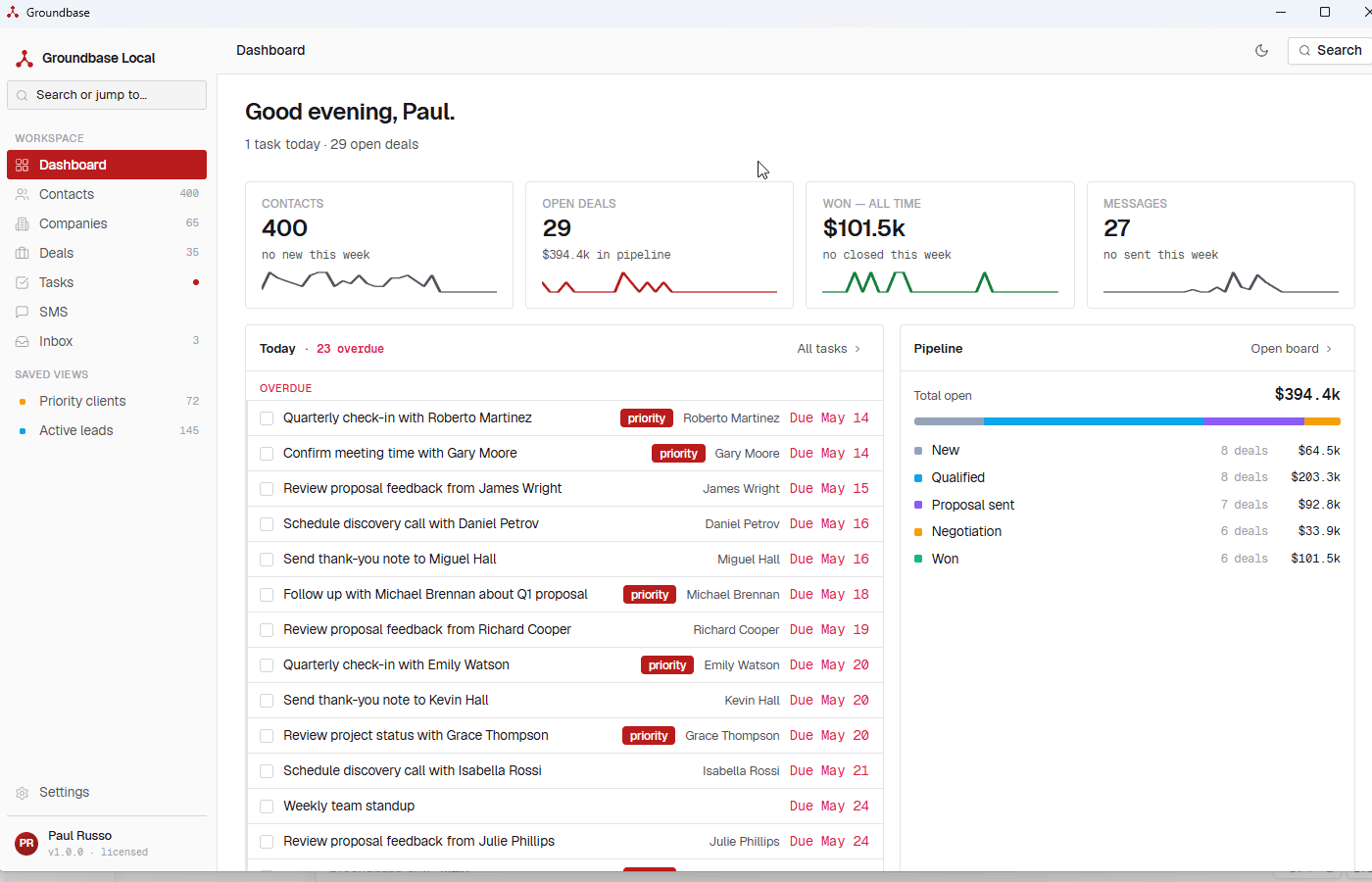The image size is (1372, 882).
Task: Click Open board link in Pipeline
Action: 1292,349
